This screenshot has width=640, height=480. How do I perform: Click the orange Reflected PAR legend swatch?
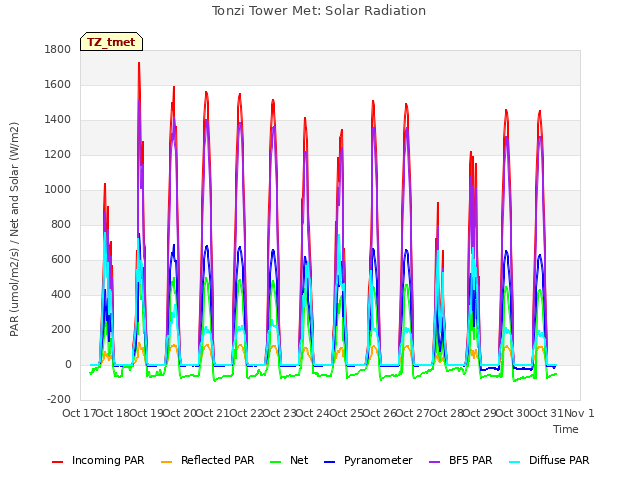(167, 462)
